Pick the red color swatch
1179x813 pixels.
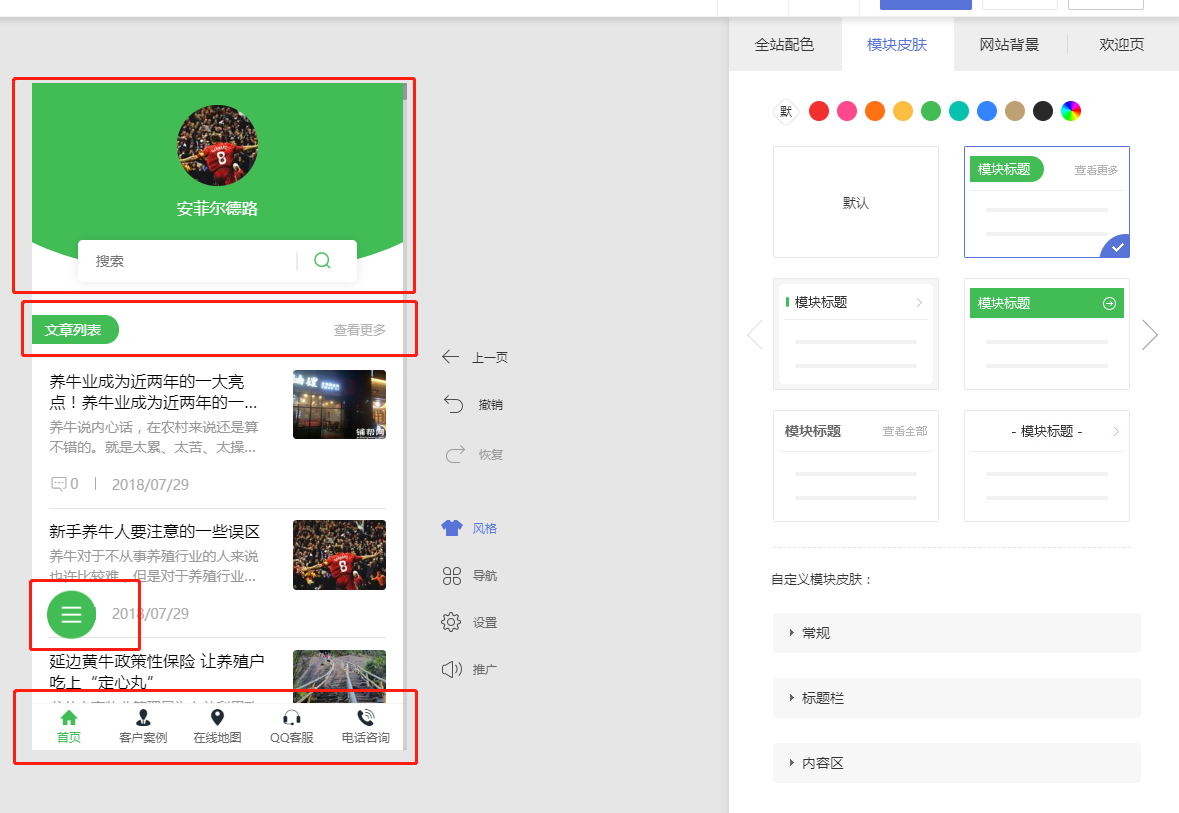(x=819, y=111)
